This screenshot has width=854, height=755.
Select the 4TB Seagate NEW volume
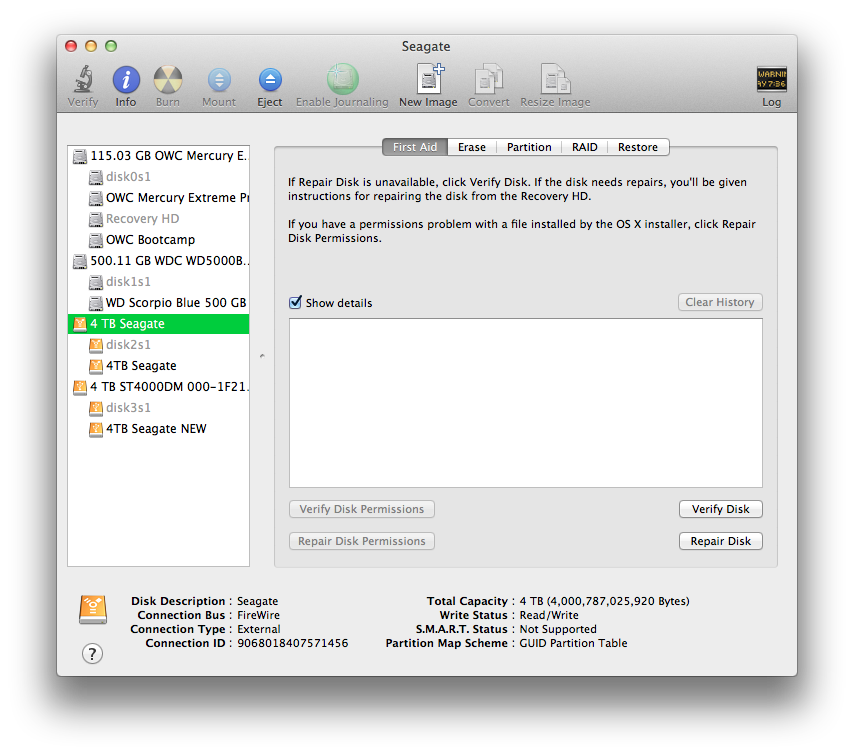(158, 429)
